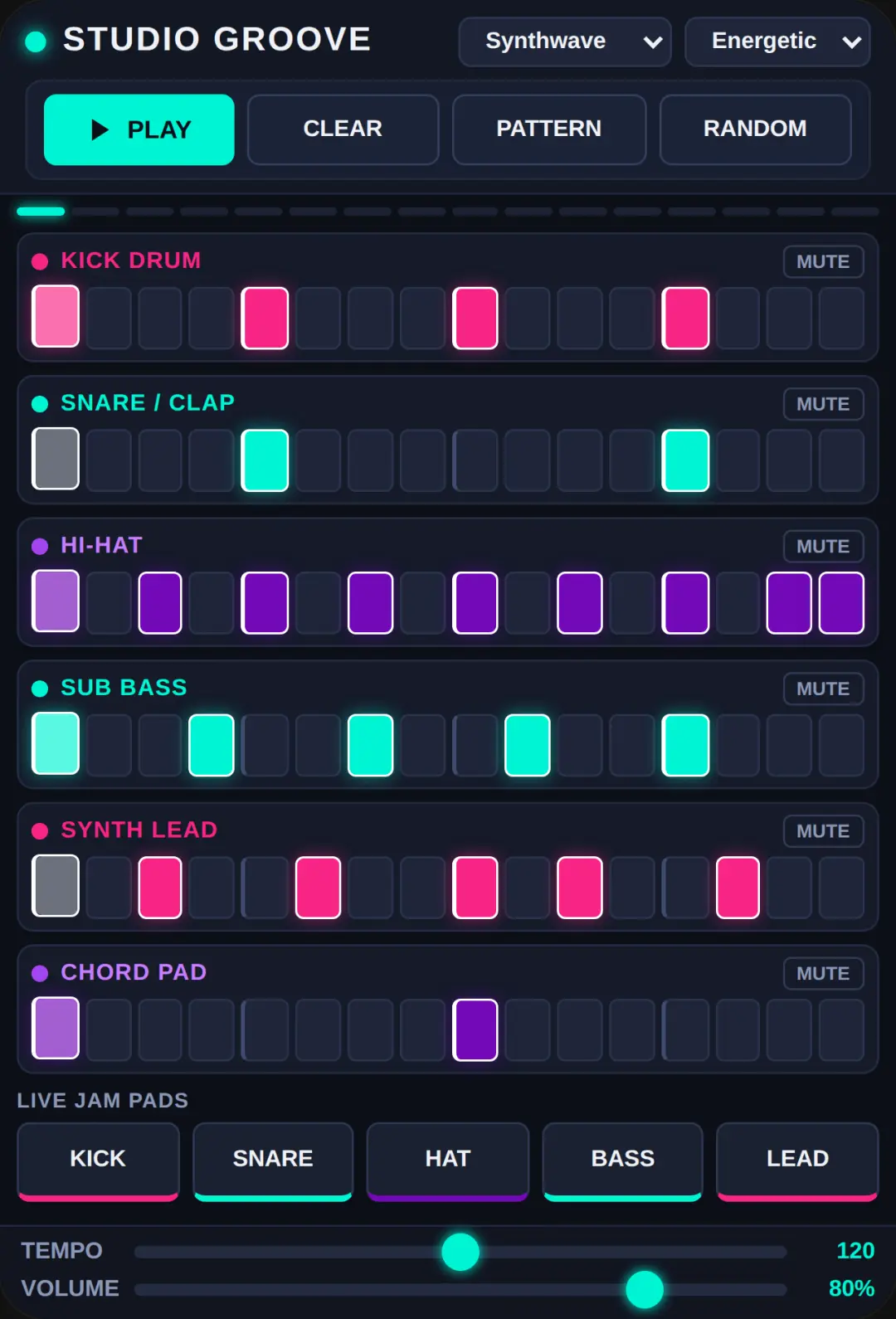Click the Tempo slider knob
This screenshot has width=896, height=1319.
(x=460, y=1252)
